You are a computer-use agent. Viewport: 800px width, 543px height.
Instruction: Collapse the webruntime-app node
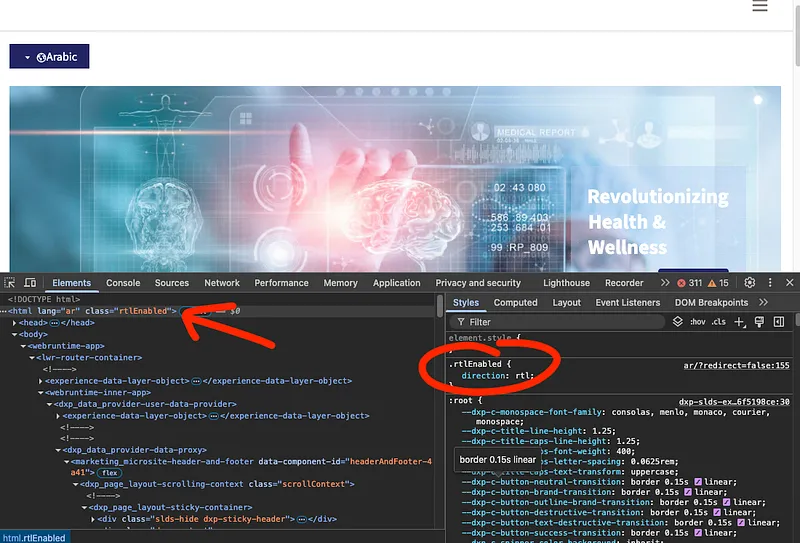[23, 347]
